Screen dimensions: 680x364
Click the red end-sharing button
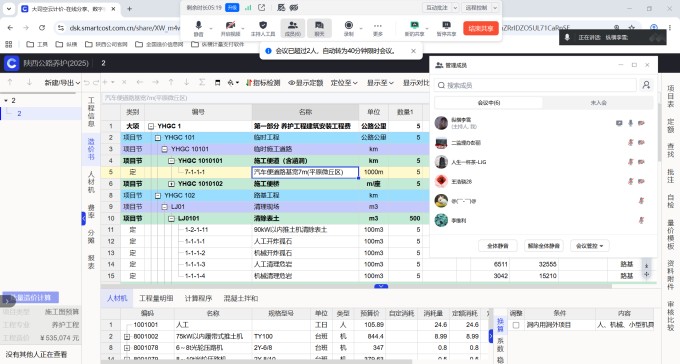(x=481, y=28)
